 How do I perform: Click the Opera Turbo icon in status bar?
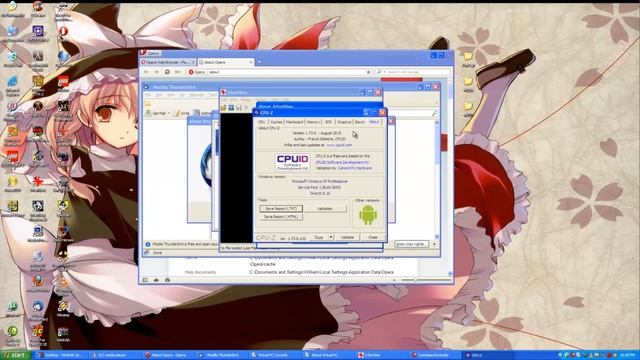coord(167,280)
